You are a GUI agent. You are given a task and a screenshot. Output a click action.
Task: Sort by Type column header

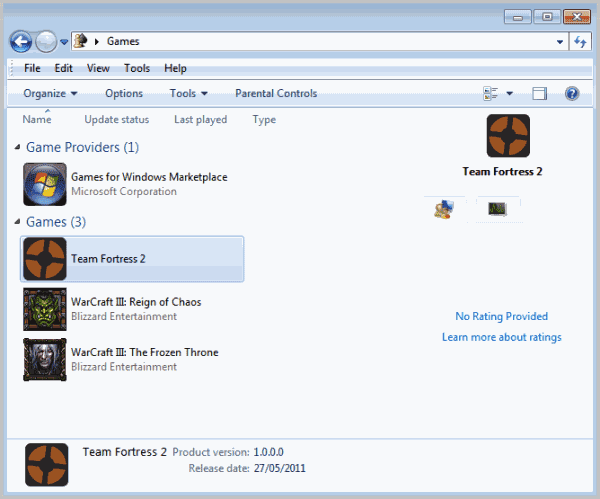click(264, 119)
